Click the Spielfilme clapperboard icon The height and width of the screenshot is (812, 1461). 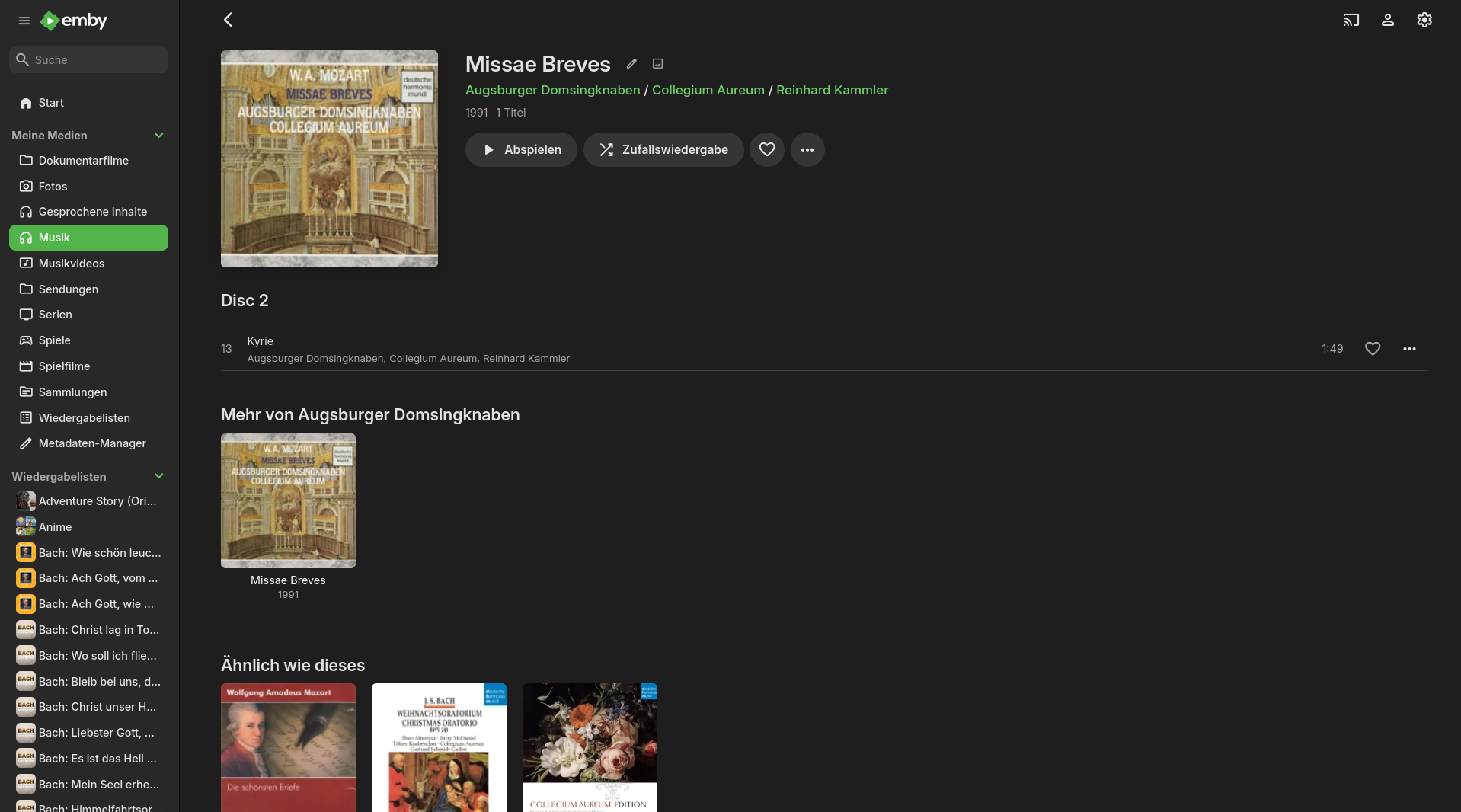tap(26, 366)
